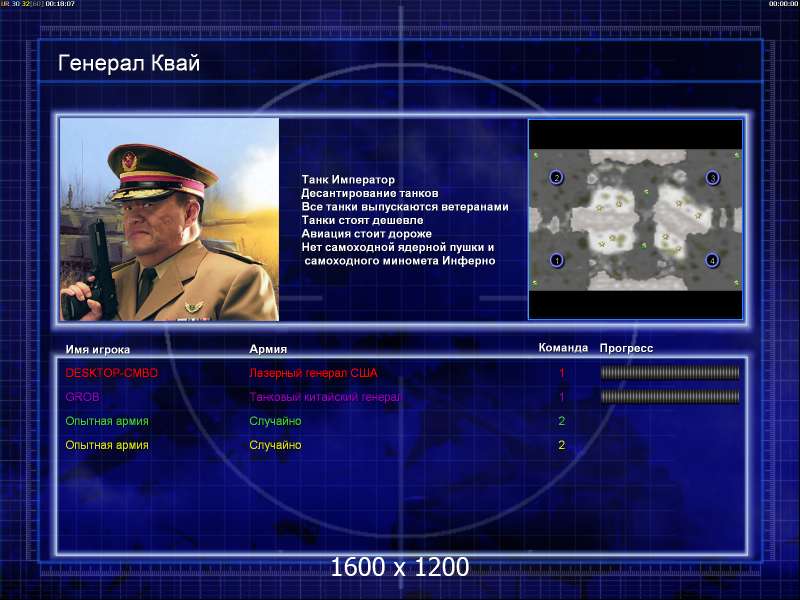Click the yellow team number 2
The width and height of the screenshot is (800, 600).
(562, 445)
